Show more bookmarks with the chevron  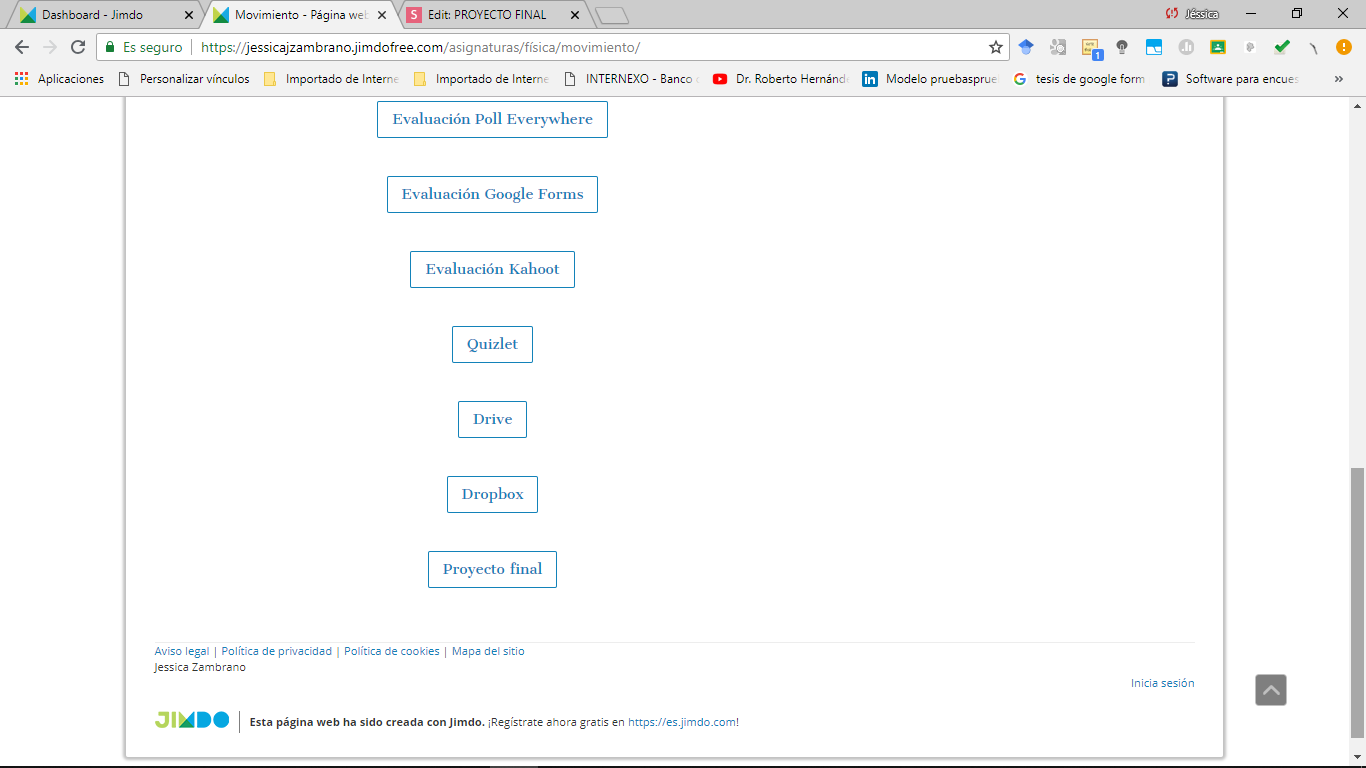click(1339, 79)
